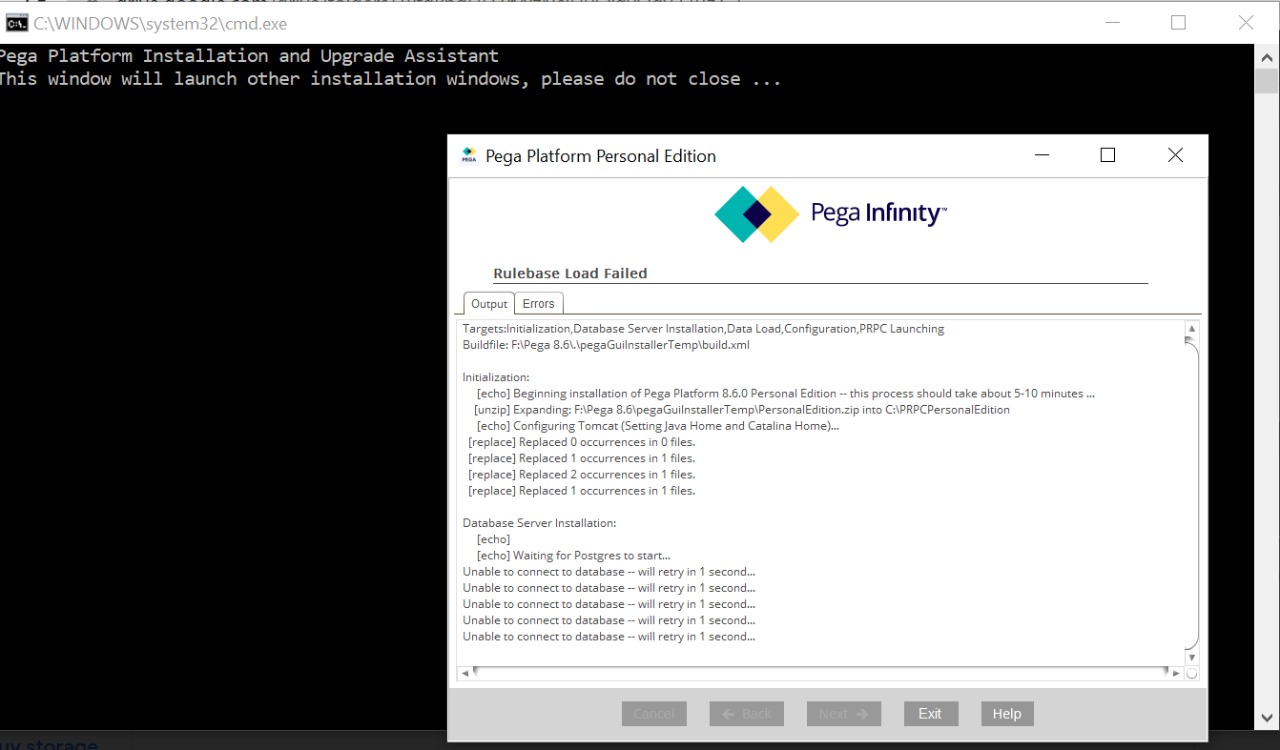Click the right arrow of the horizontal scrollbar
1280x750 pixels.
1176,672
